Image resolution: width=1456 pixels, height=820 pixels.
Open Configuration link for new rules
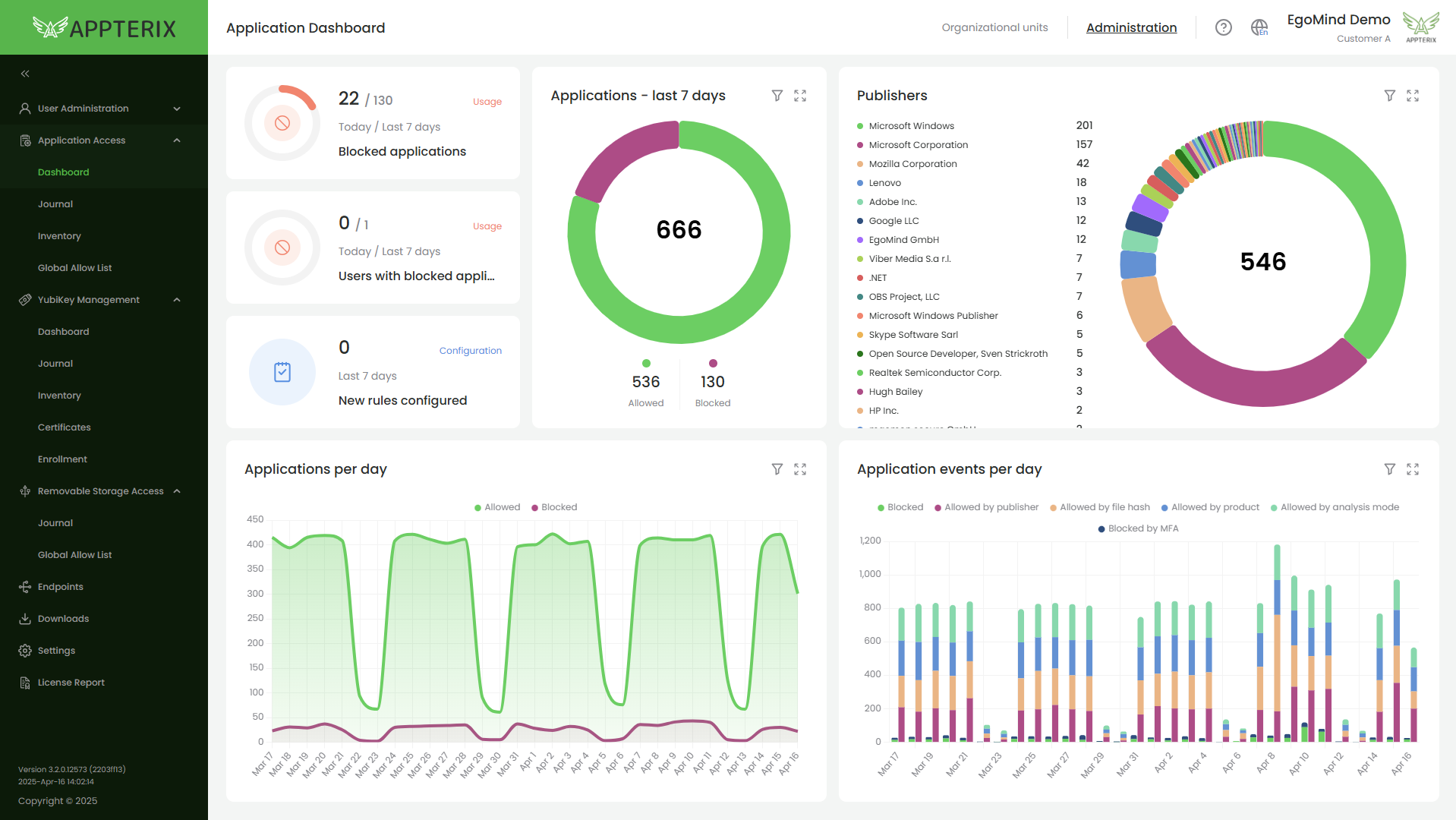point(470,351)
